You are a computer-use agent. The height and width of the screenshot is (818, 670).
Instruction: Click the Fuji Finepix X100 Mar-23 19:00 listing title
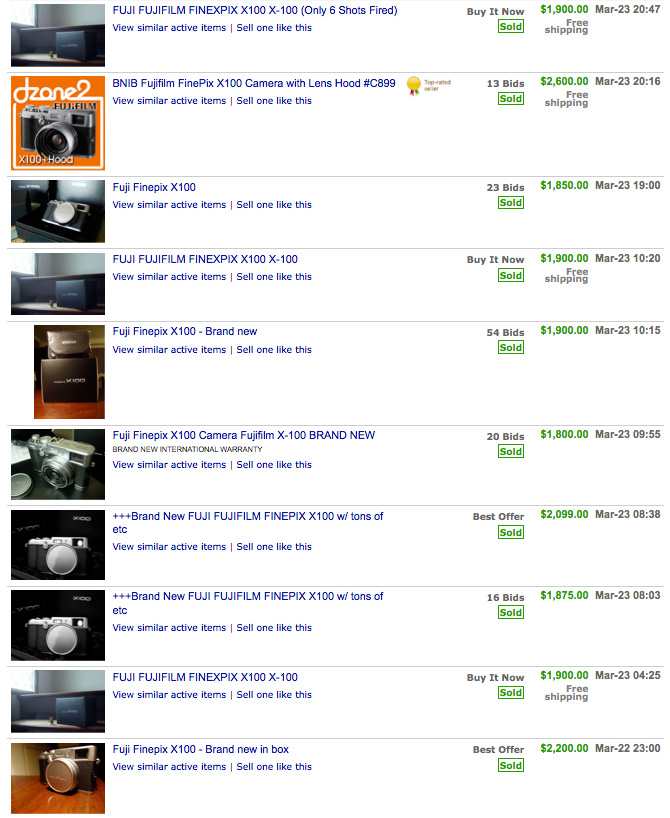click(x=154, y=187)
